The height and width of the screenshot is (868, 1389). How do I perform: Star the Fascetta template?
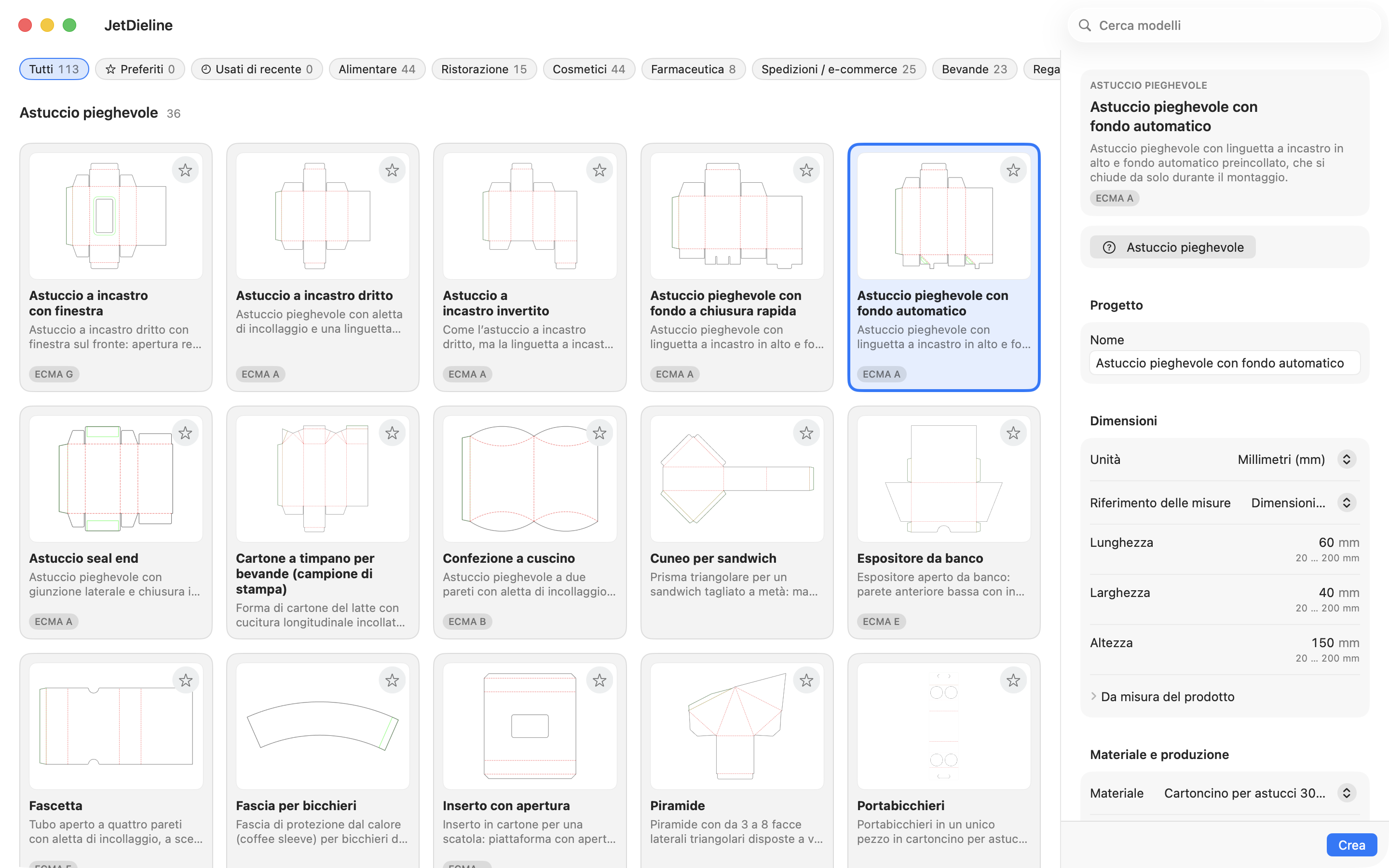pyautogui.click(x=185, y=680)
